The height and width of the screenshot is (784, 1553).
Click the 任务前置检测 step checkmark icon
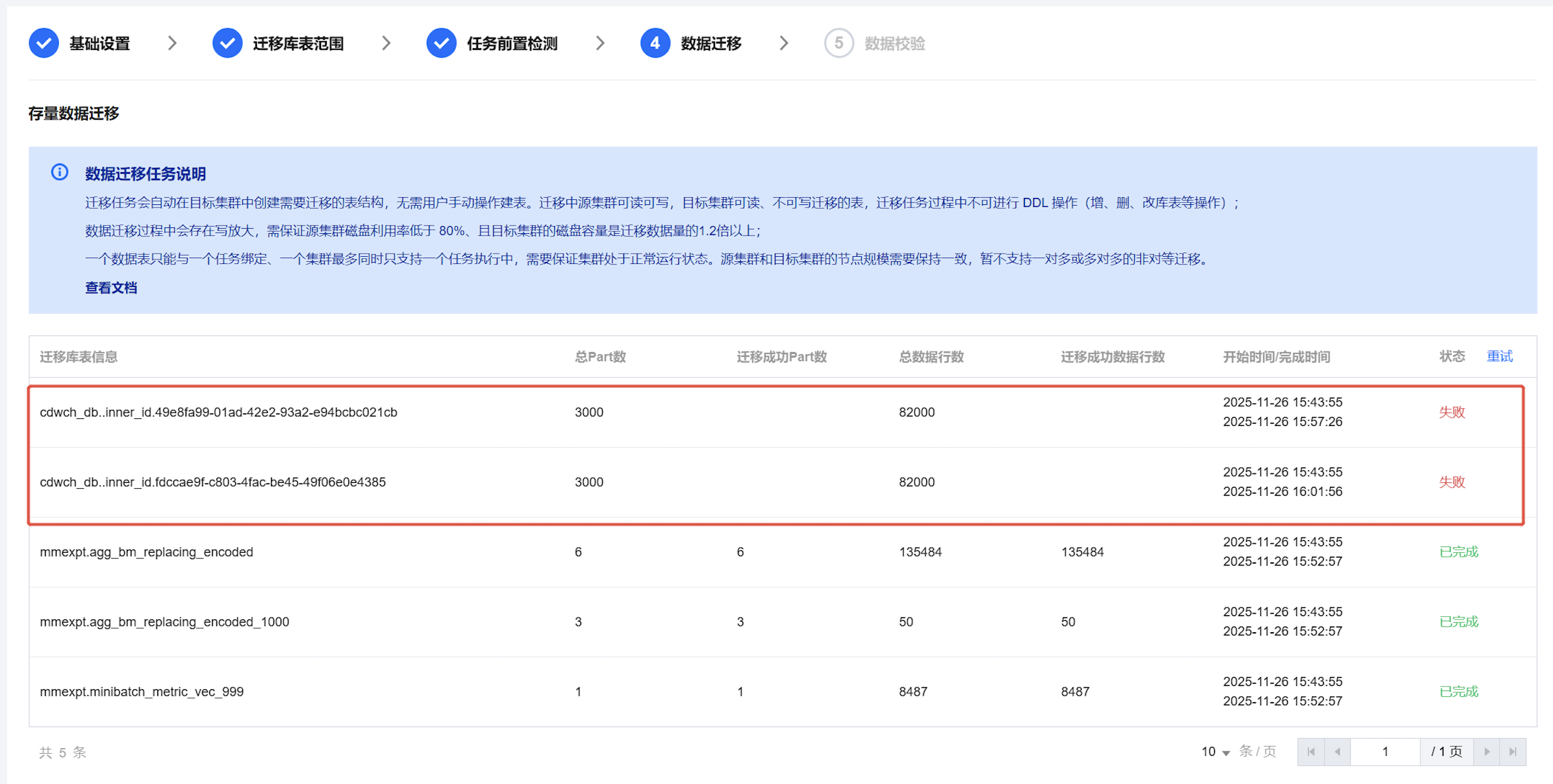[441, 44]
